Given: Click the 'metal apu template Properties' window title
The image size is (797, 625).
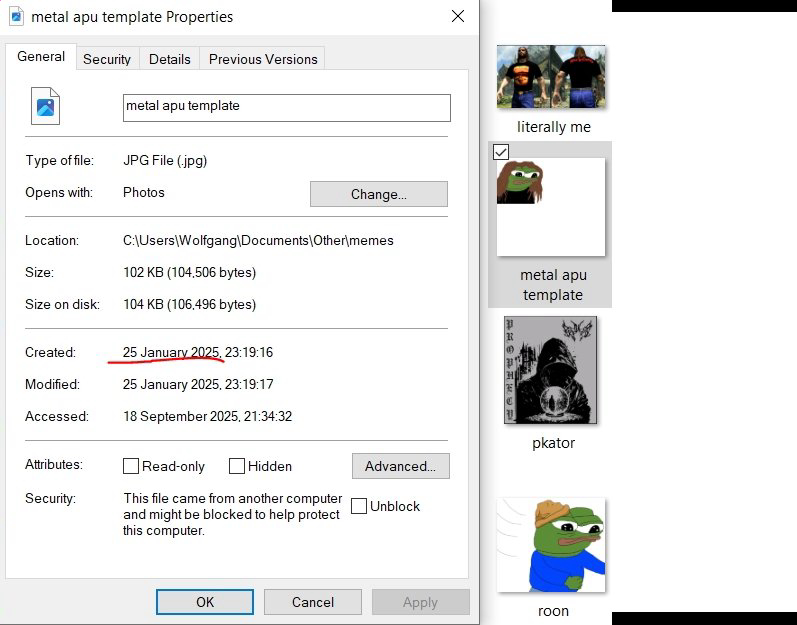Looking at the screenshot, I should pos(132,17).
